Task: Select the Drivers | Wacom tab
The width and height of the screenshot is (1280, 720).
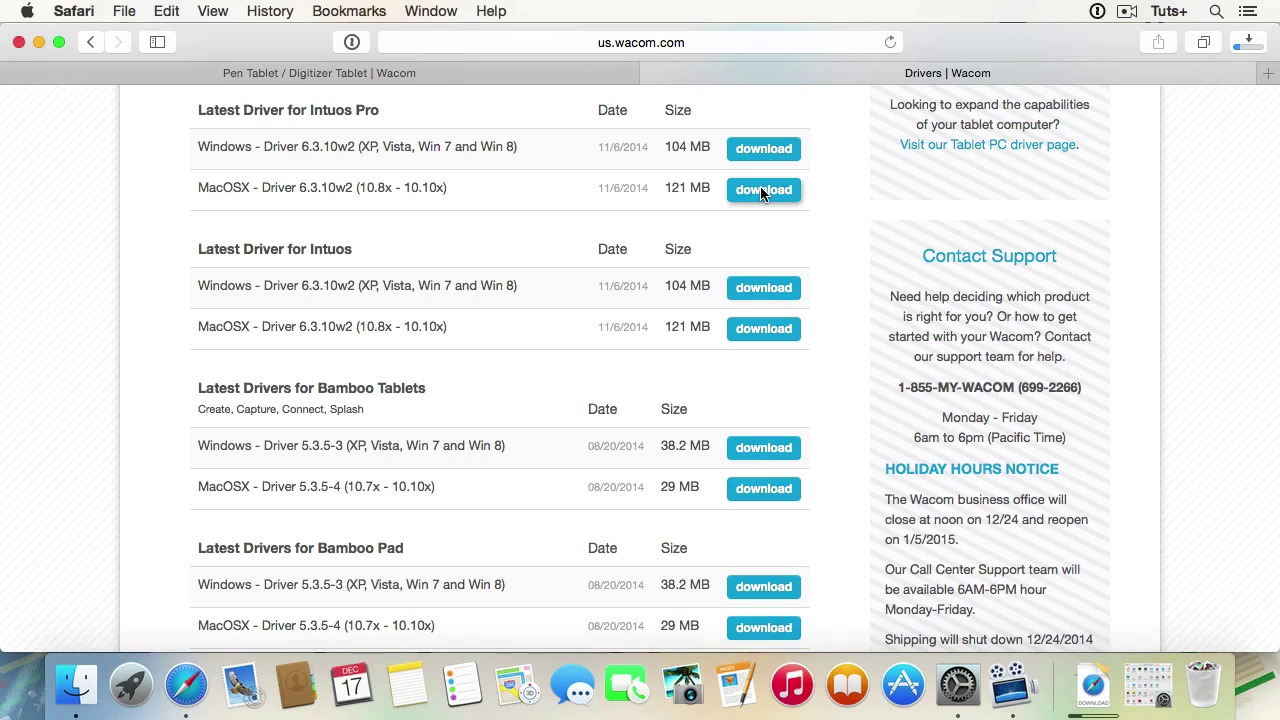Action: 947,73
